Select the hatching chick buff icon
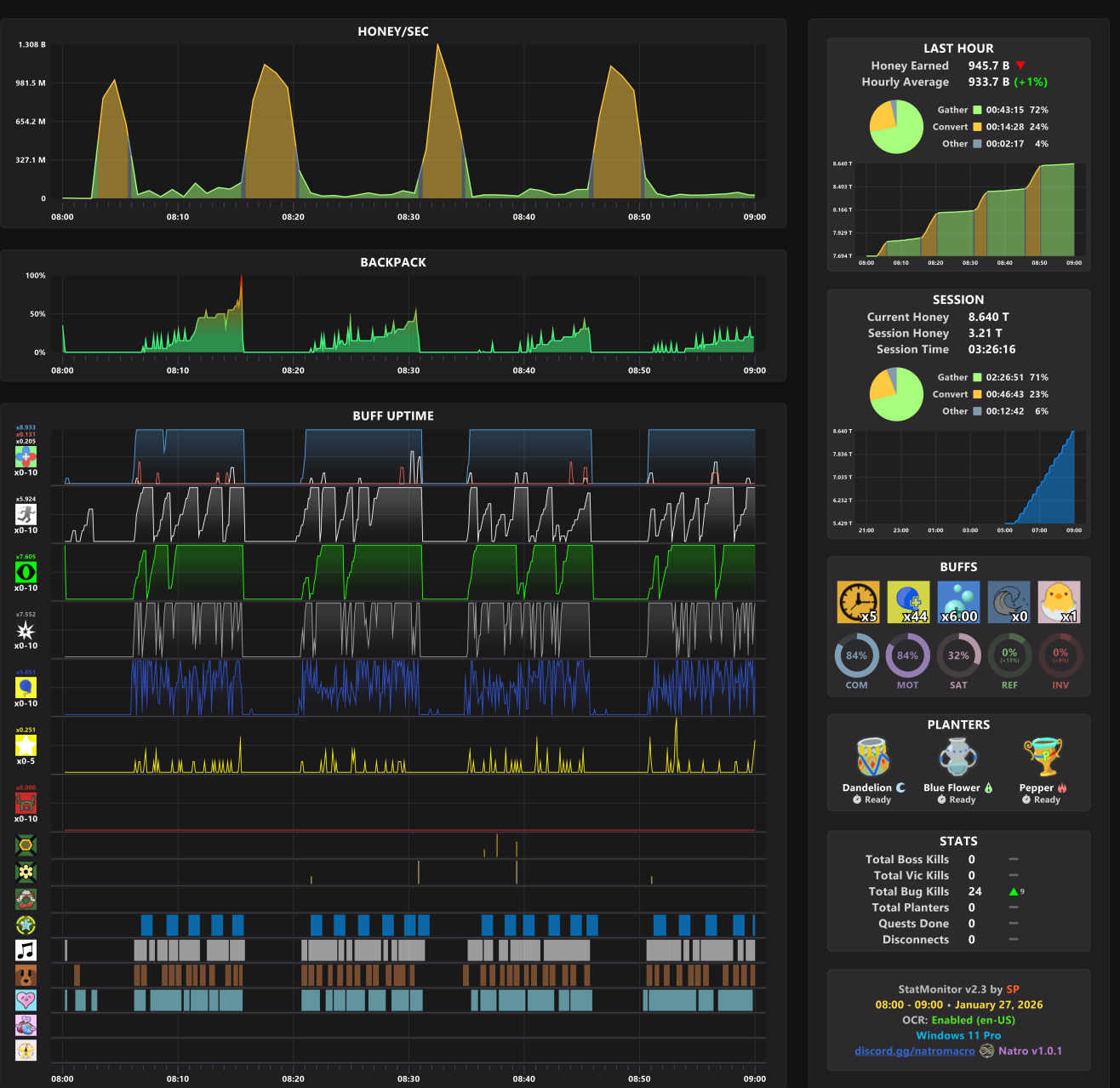 [1060, 601]
